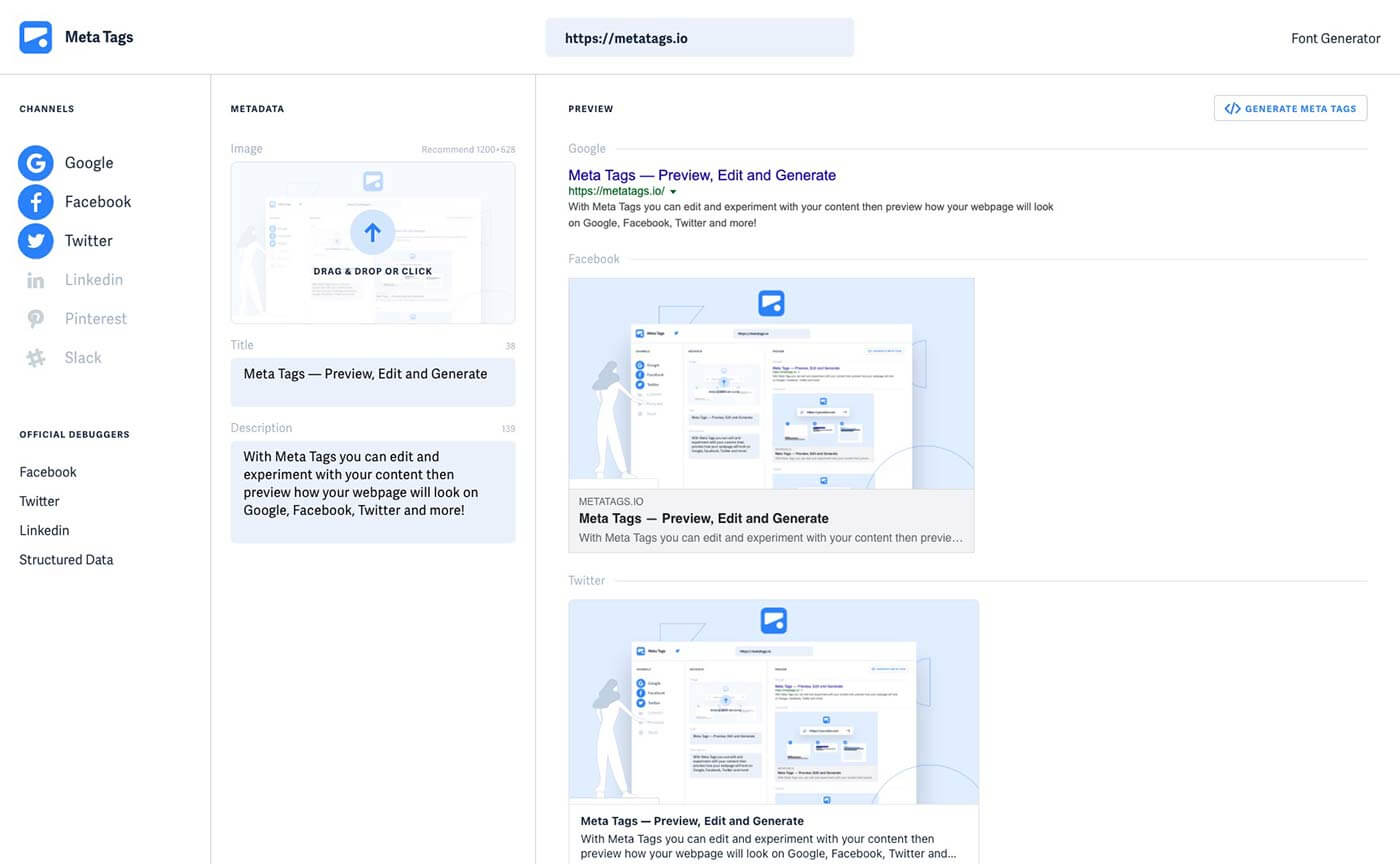This screenshot has height=864, width=1400.
Task: Toggle the Twitter channel icon
Action: (x=36, y=241)
